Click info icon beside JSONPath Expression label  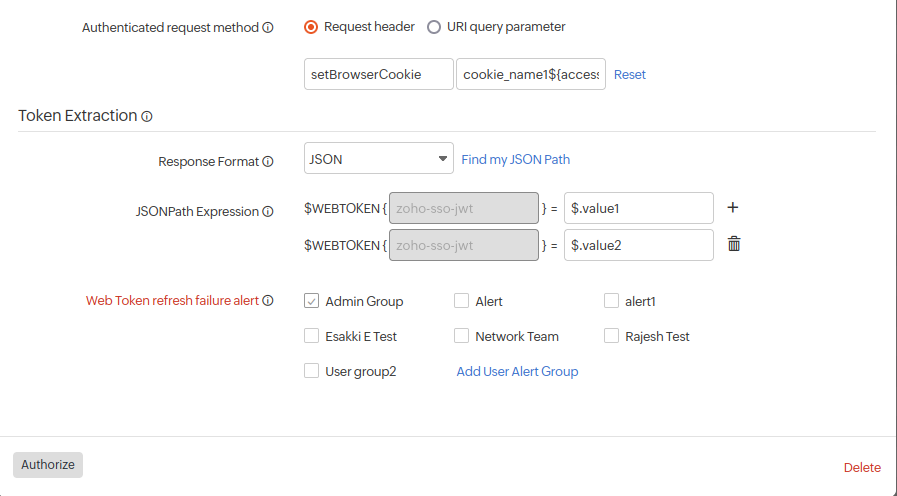coord(268,212)
